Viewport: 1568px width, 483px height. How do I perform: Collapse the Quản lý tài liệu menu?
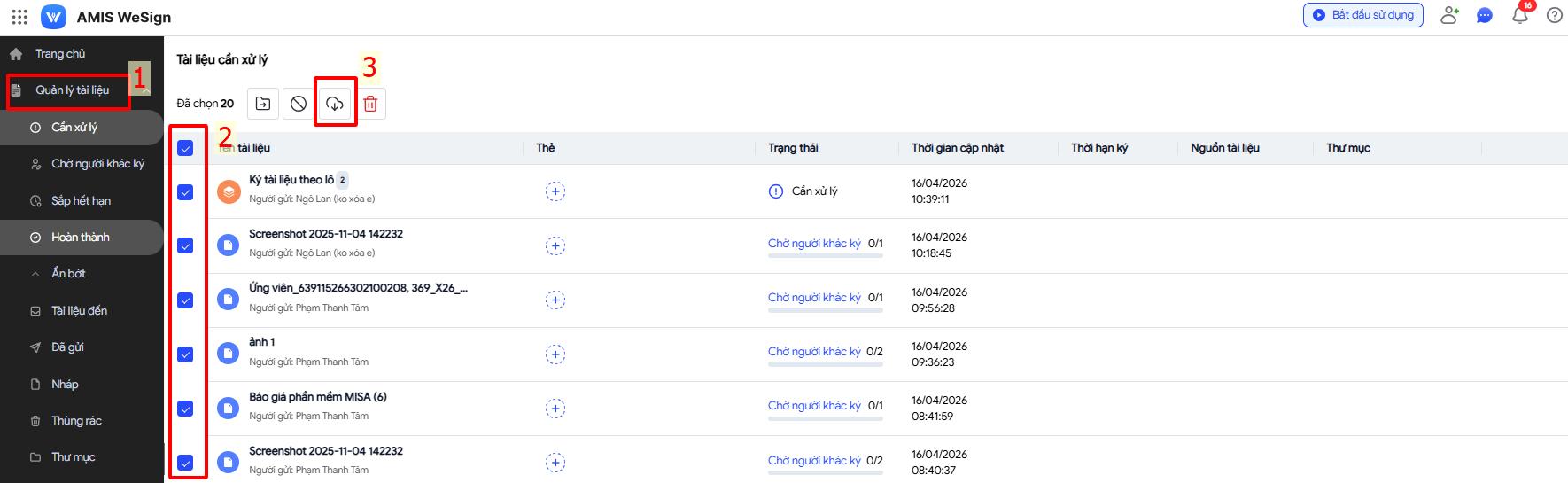coord(145,90)
